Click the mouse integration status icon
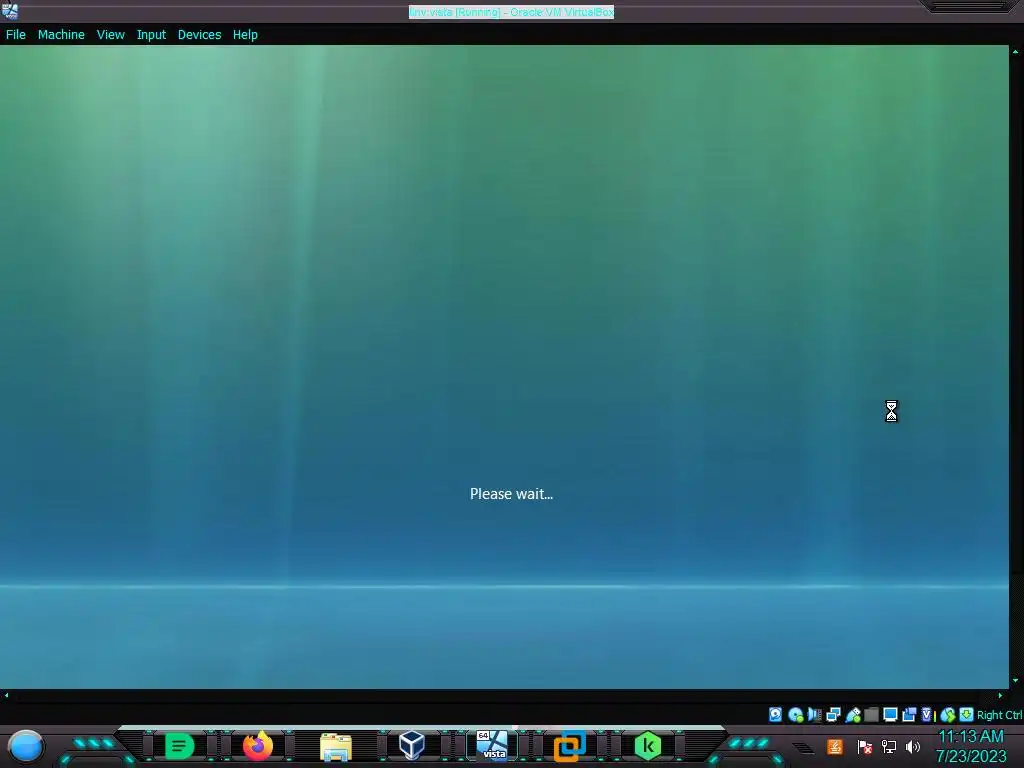Screen dimensions: 1024x768 [x=948, y=715]
